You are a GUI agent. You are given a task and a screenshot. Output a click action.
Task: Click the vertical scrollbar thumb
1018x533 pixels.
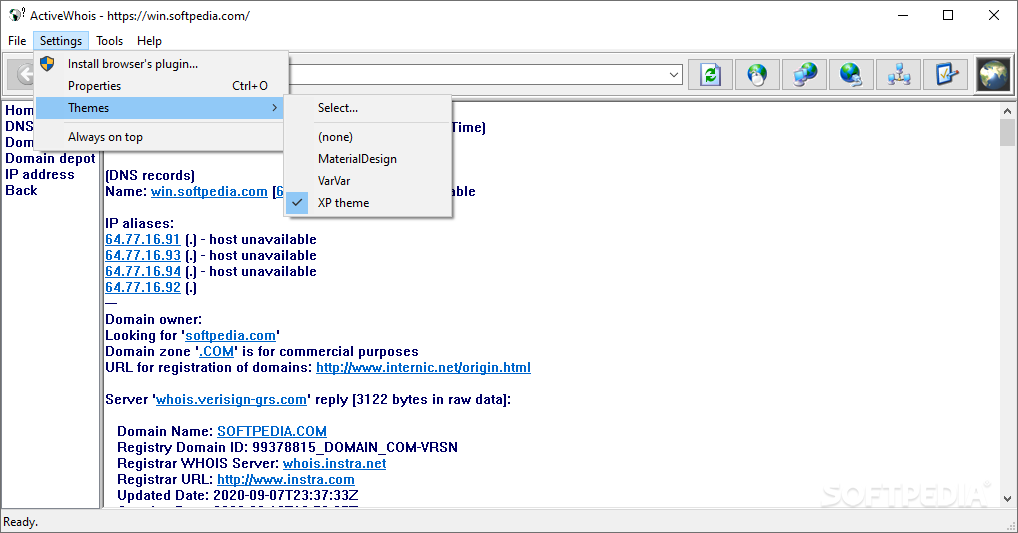[1007, 132]
